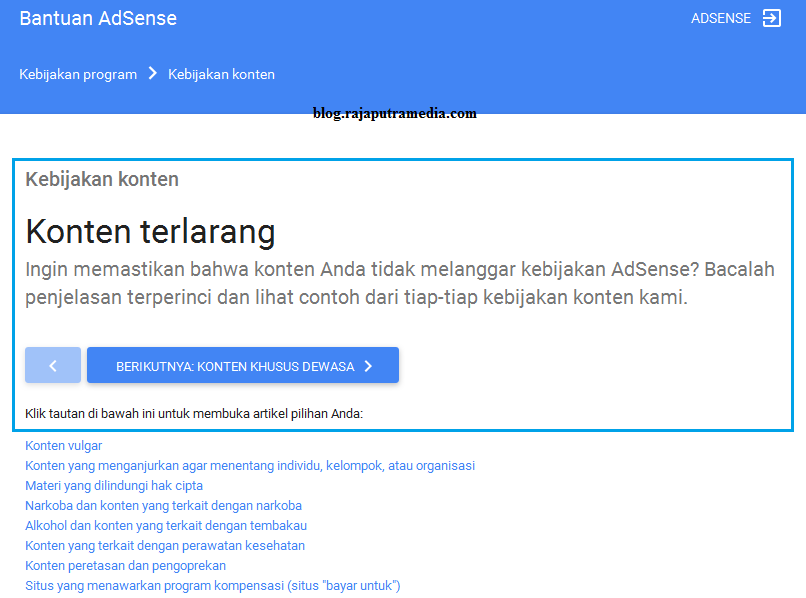Go to Berikutnya: Konten Khusus Dewasa
The width and height of the screenshot is (806, 598).
coord(243,365)
